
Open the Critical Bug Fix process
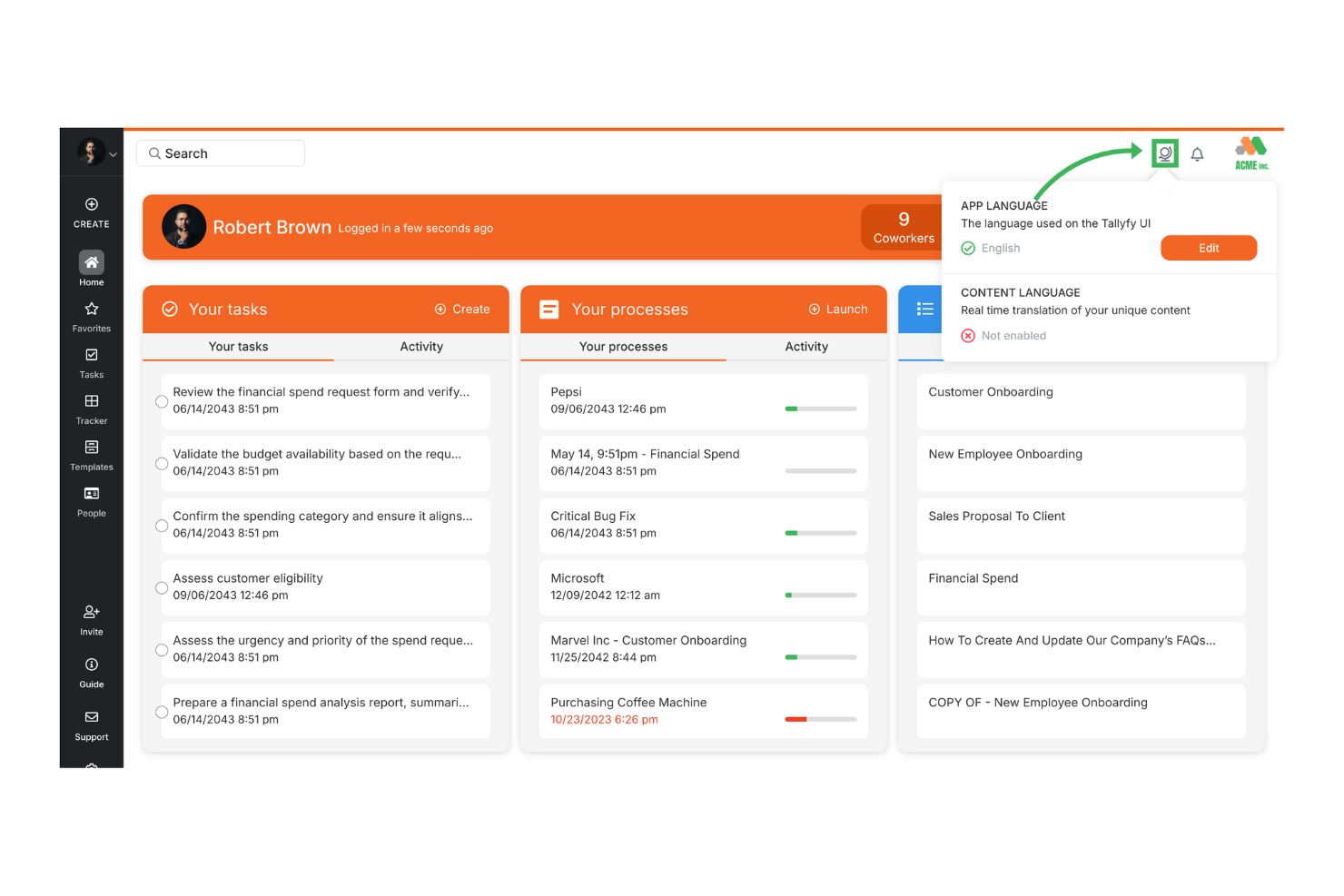tap(703, 526)
